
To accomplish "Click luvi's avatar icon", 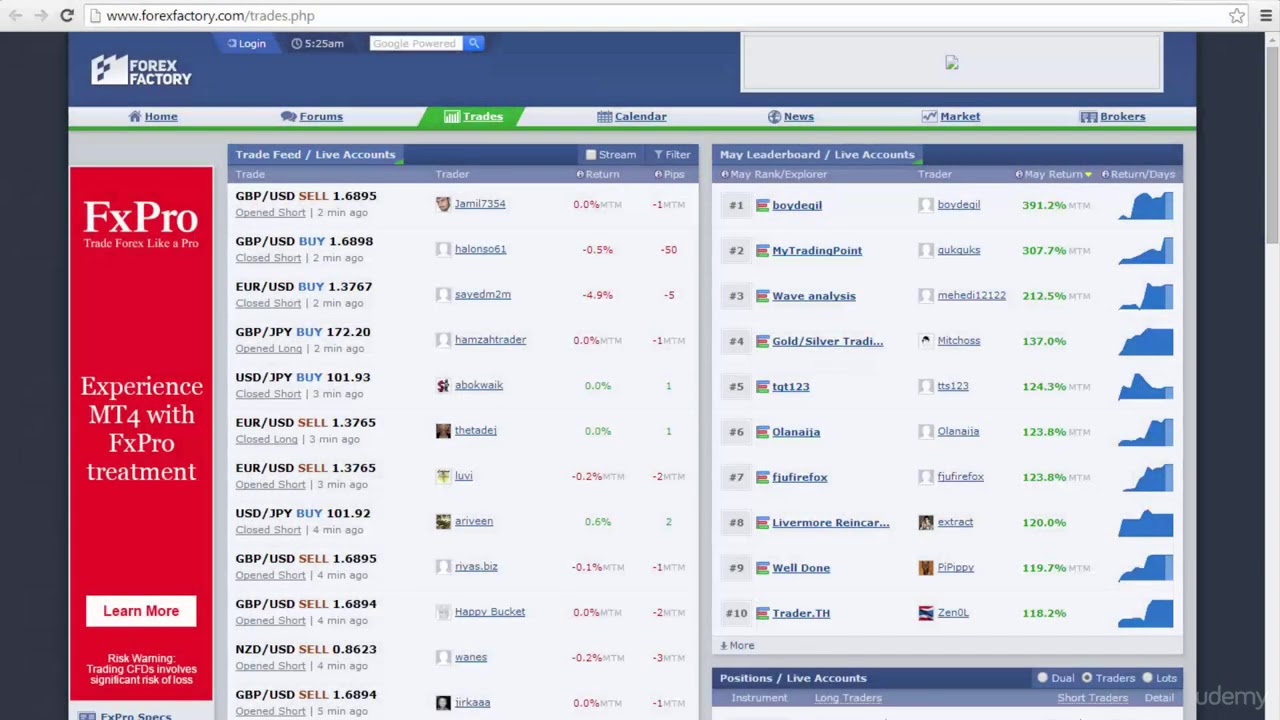I will pyautogui.click(x=443, y=476).
